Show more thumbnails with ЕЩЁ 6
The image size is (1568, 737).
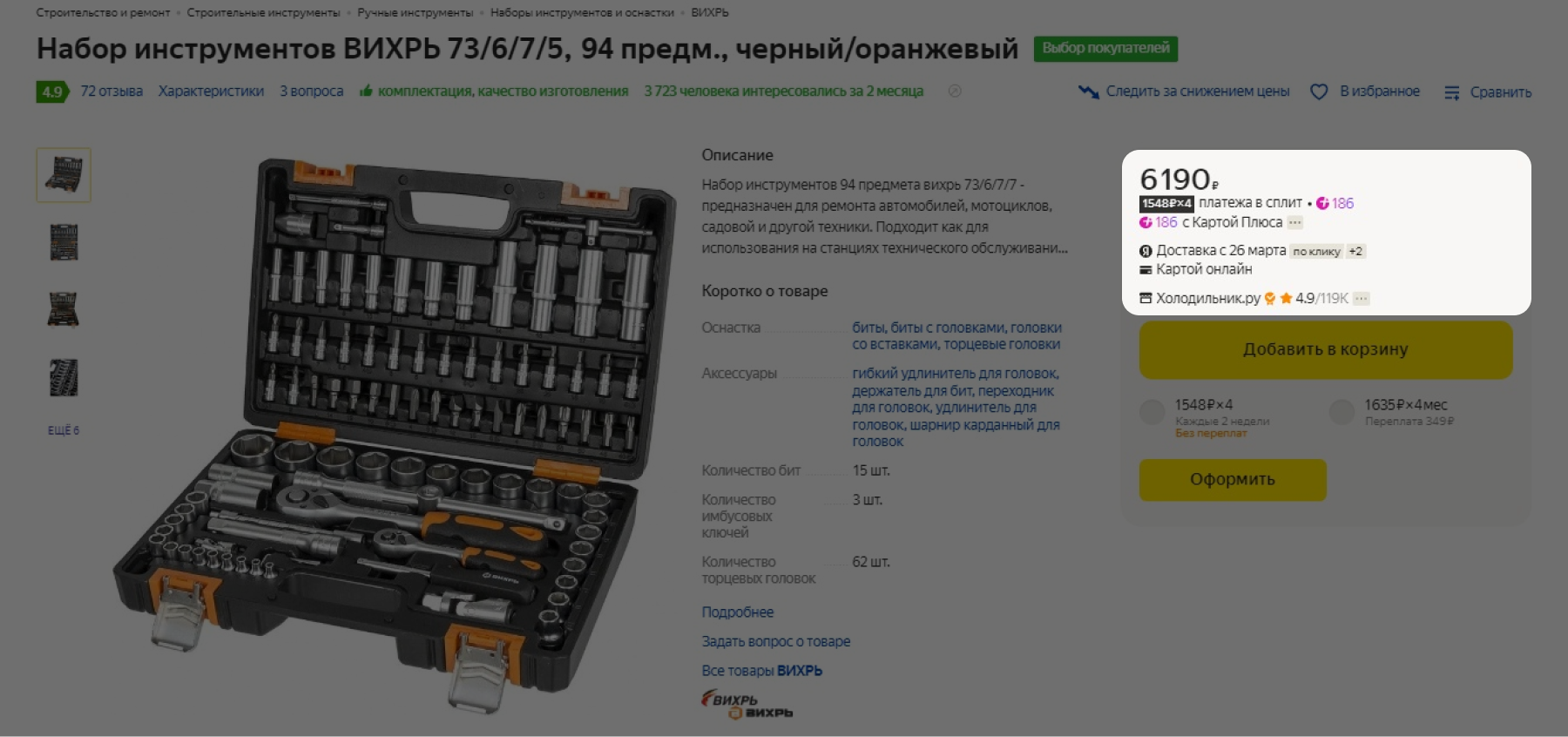(64, 430)
